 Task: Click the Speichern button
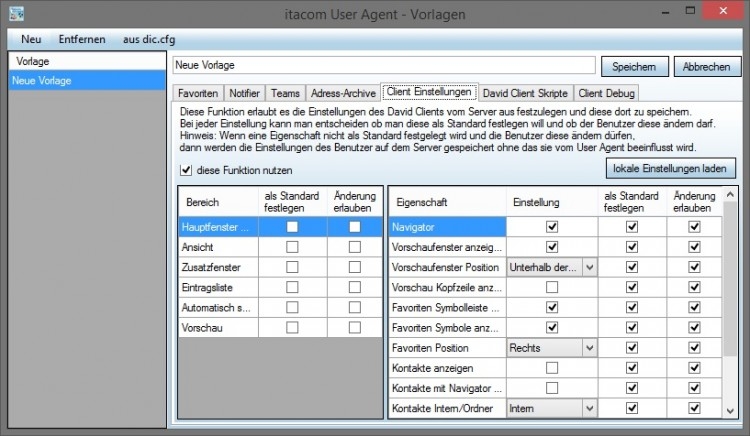click(x=634, y=66)
